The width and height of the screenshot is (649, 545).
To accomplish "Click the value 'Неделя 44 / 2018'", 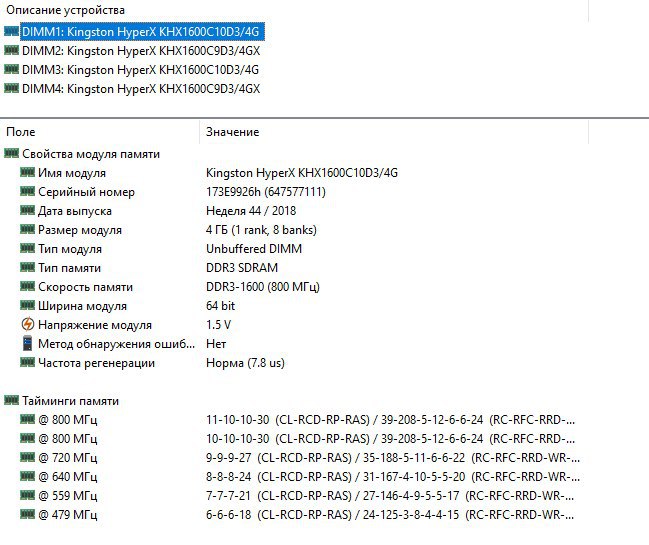I will pos(251,211).
